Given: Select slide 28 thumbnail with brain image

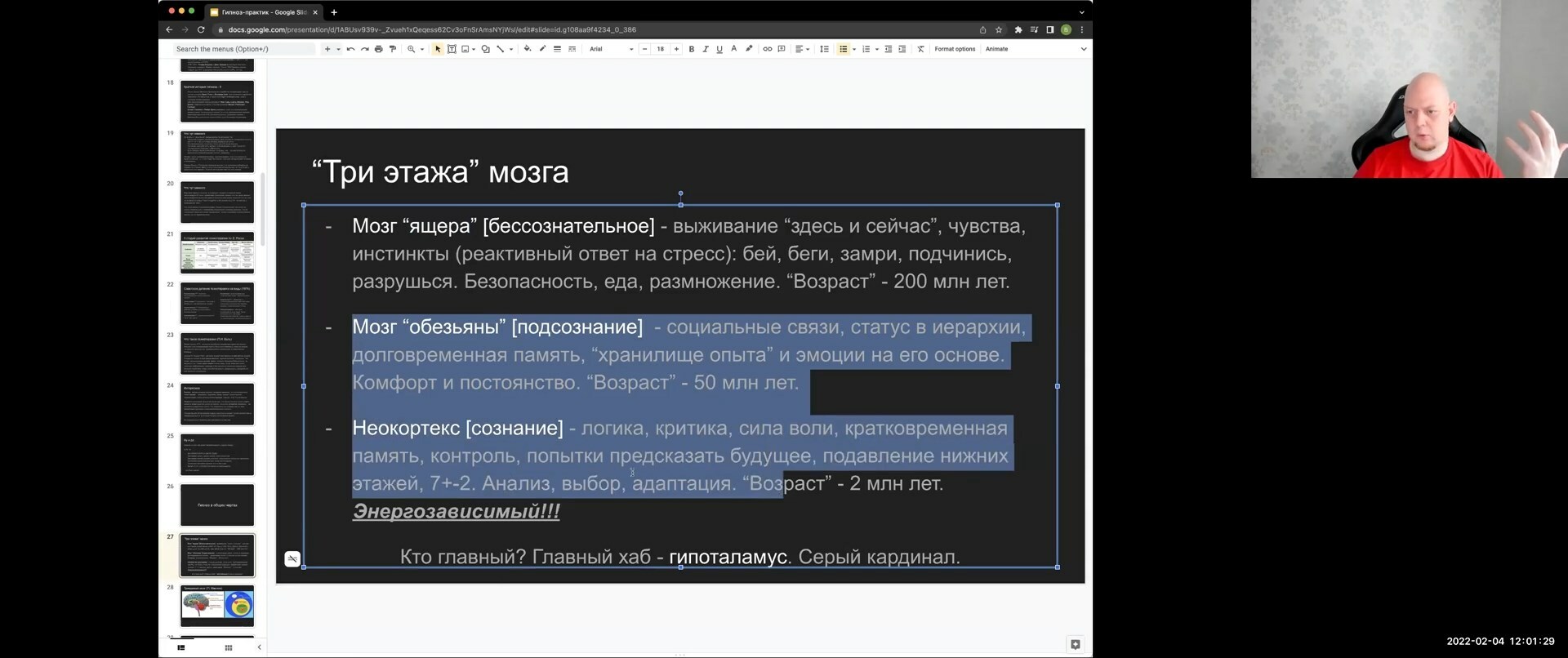Looking at the screenshot, I should (217, 605).
